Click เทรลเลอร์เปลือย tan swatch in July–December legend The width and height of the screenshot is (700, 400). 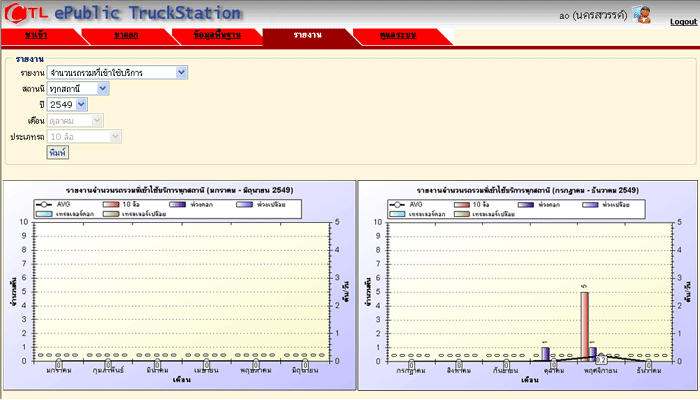click(x=462, y=214)
